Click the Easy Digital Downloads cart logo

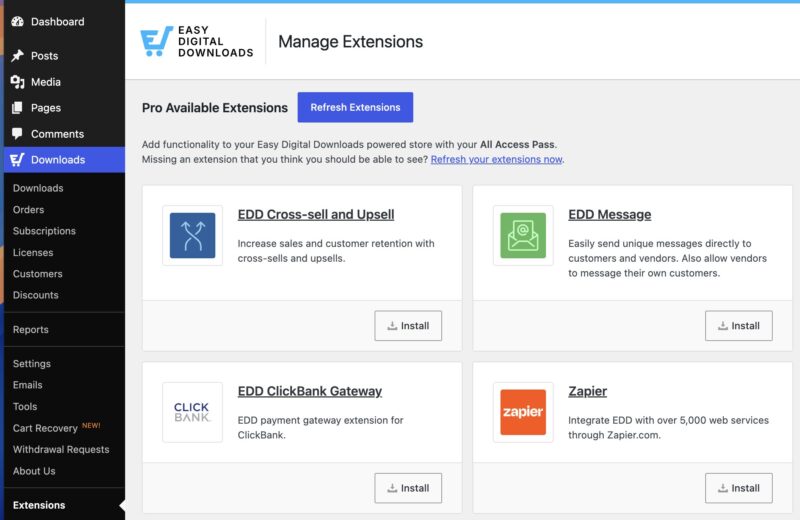click(x=156, y=41)
